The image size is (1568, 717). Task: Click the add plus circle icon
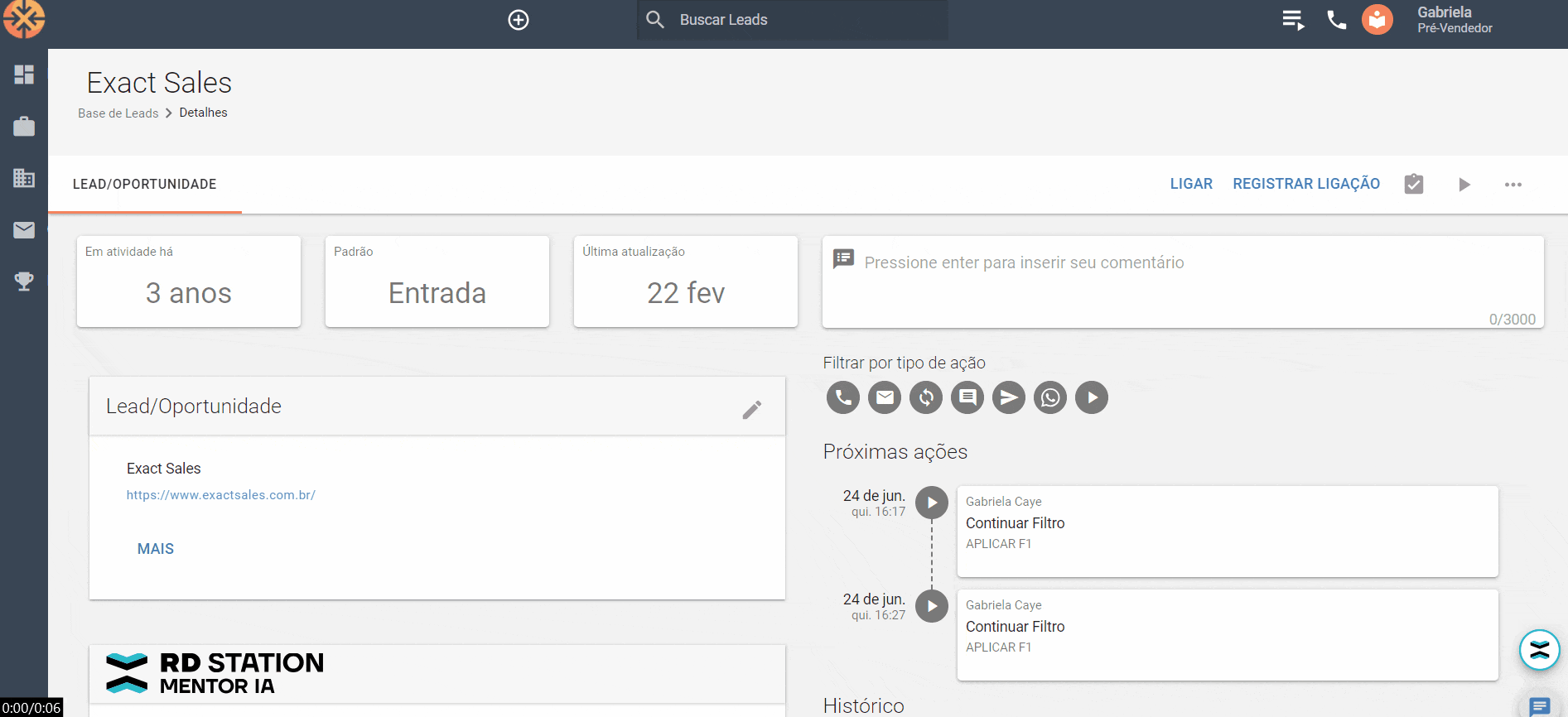(519, 20)
